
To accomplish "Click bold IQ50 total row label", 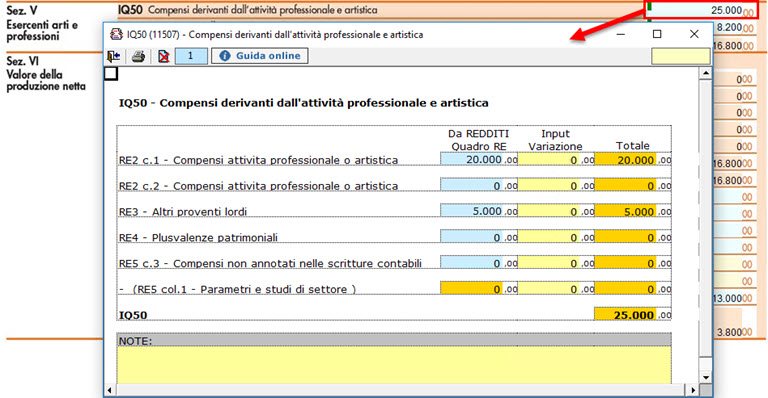I will click(x=133, y=315).
